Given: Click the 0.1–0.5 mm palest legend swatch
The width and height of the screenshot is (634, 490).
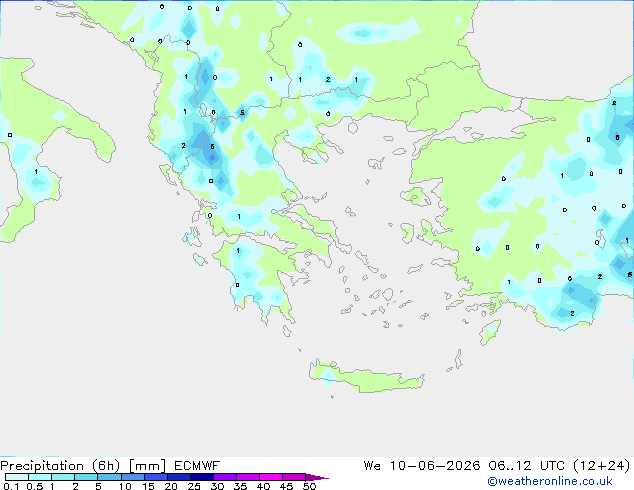Looking at the screenshot, I should click(17, 477).
